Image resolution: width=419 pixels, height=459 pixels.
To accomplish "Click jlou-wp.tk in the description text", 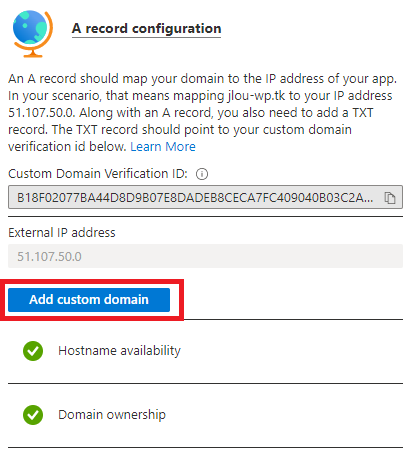I will [257, 96].
